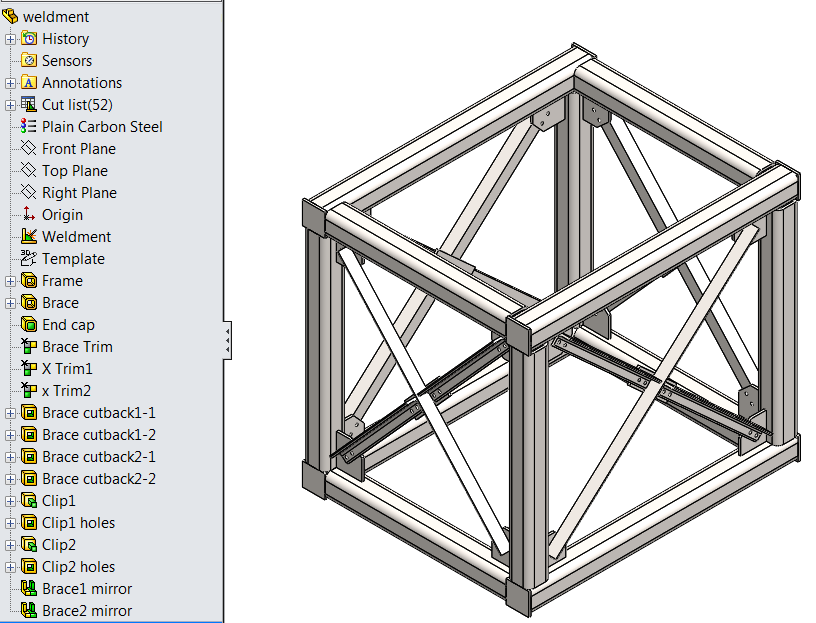Expand the Brace cutback1-2 node
This screenshot has width=816, height=623.
pos(10,435)
